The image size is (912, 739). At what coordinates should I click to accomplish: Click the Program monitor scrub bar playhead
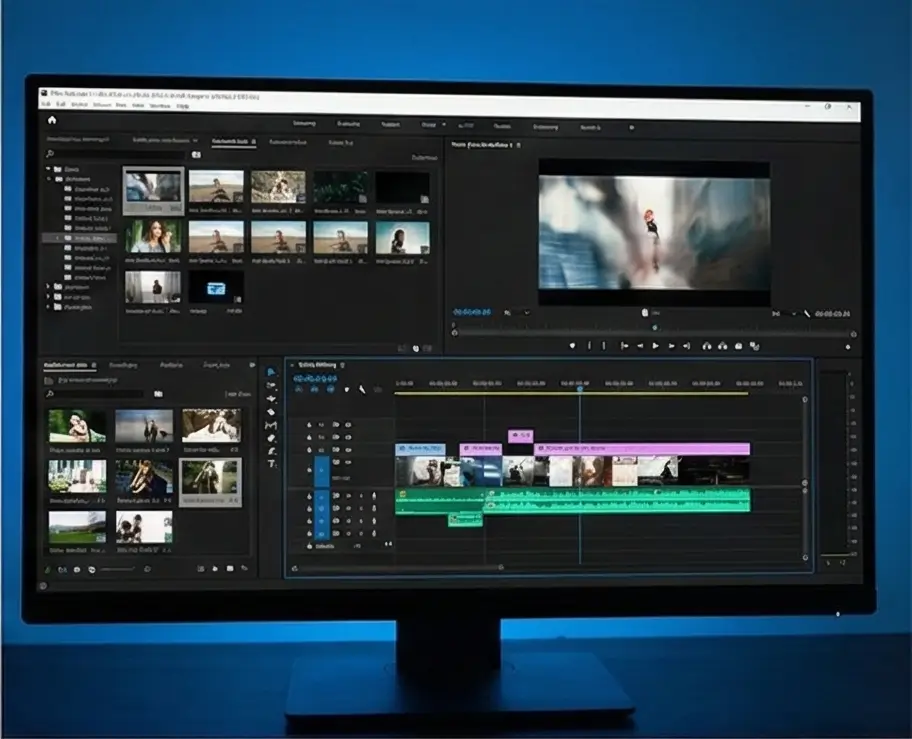tap(655, 327)
